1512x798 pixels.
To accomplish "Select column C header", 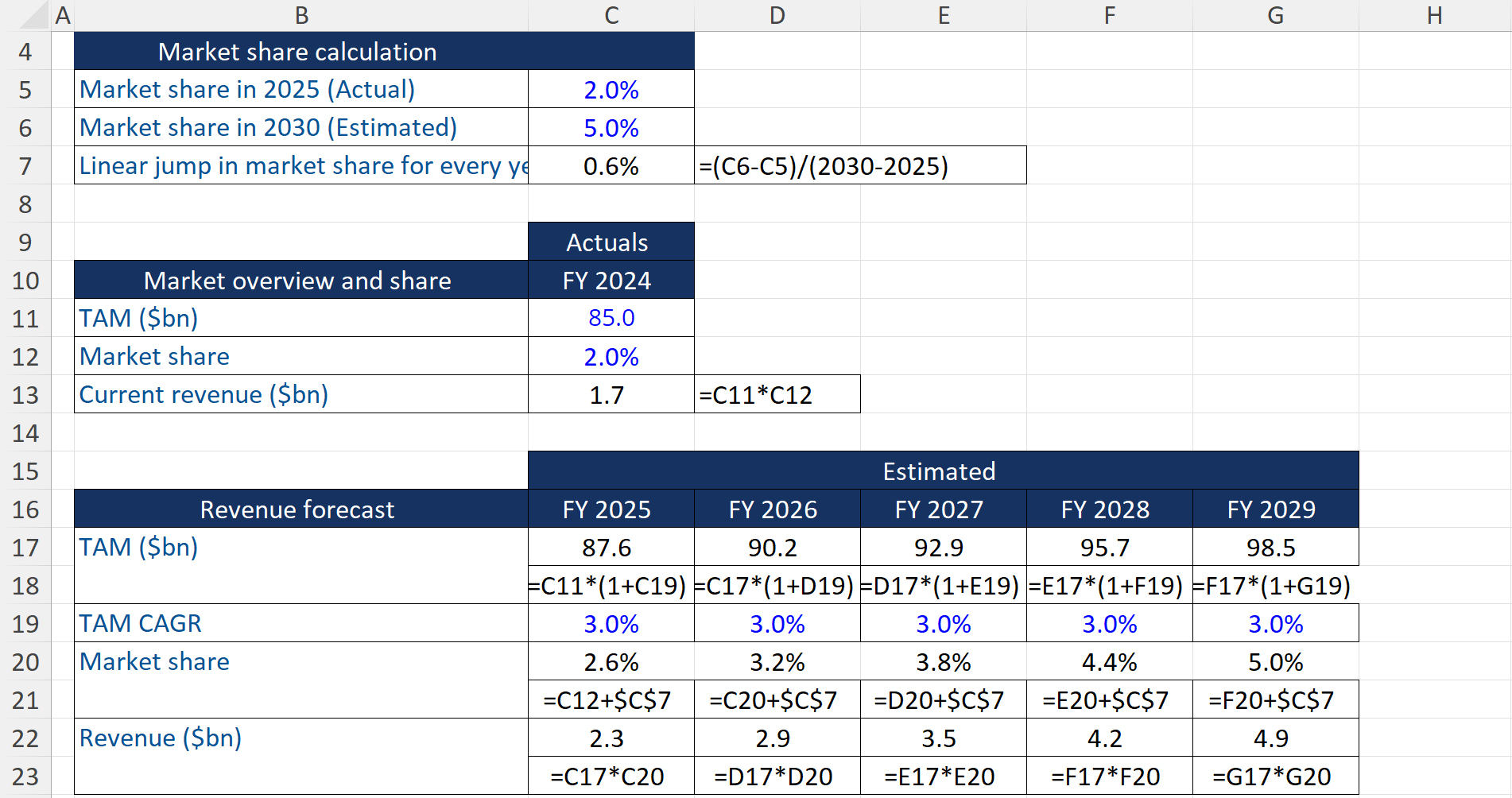I will (x=611, y=15).
